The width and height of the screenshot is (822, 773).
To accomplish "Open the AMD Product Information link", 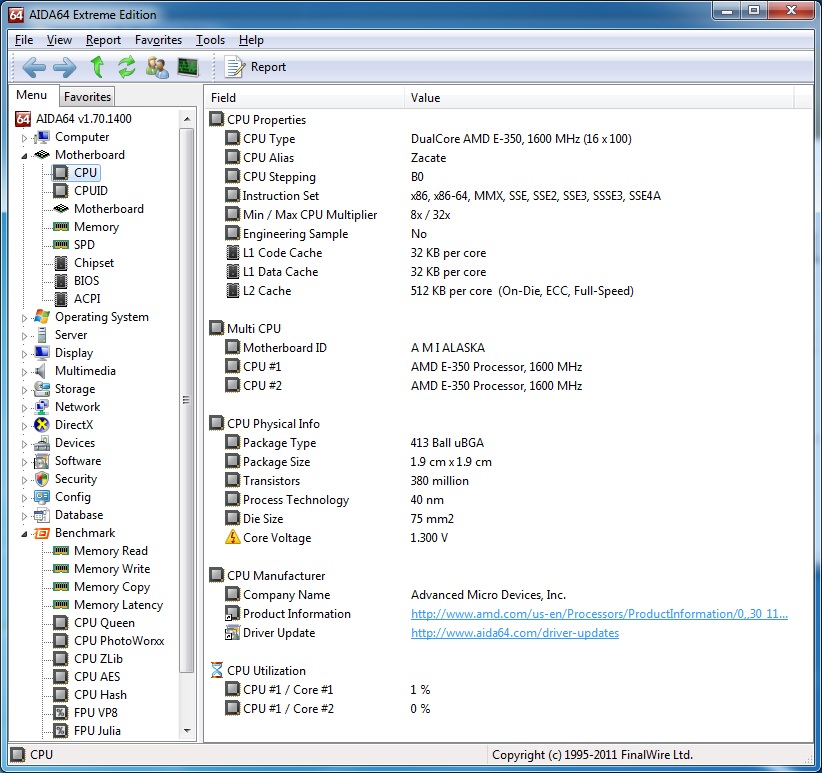I will tap(599, 614).
